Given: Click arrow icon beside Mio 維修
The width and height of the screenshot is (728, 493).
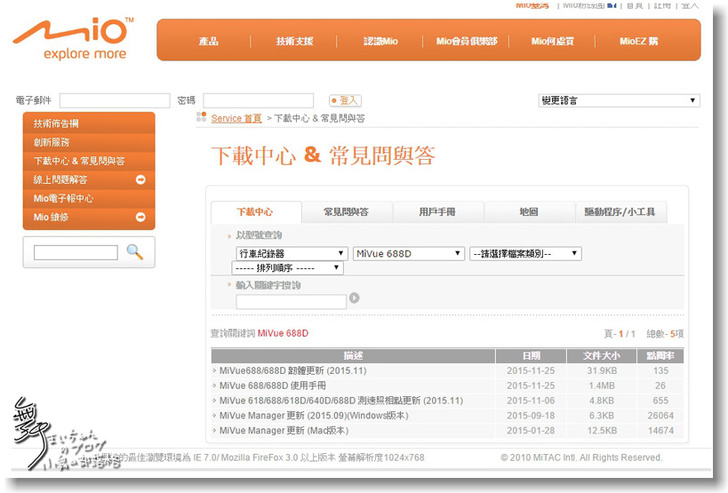Looking at the screenshot, I should (140, 217).
